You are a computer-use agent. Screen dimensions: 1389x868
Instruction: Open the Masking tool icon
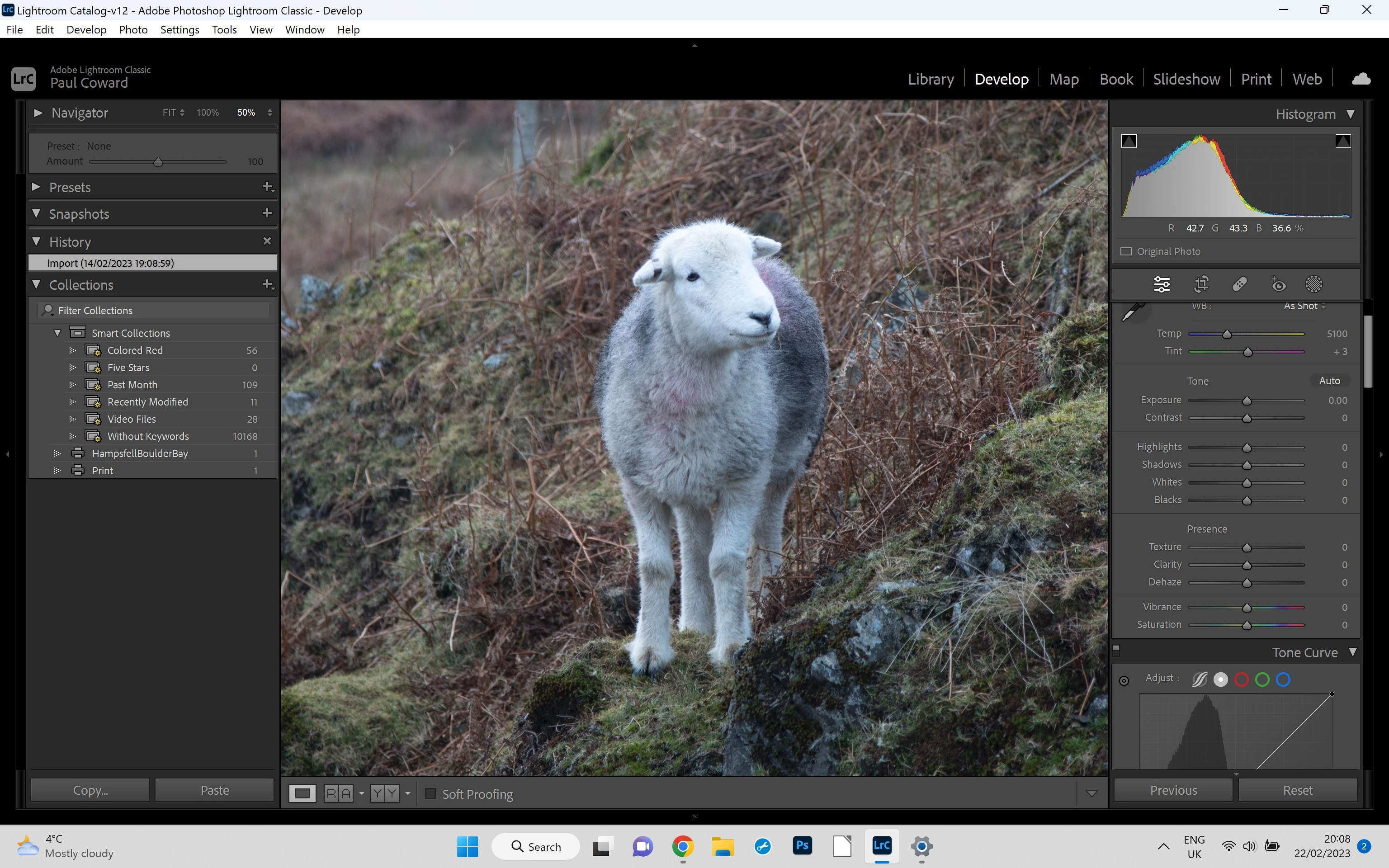1313,284
